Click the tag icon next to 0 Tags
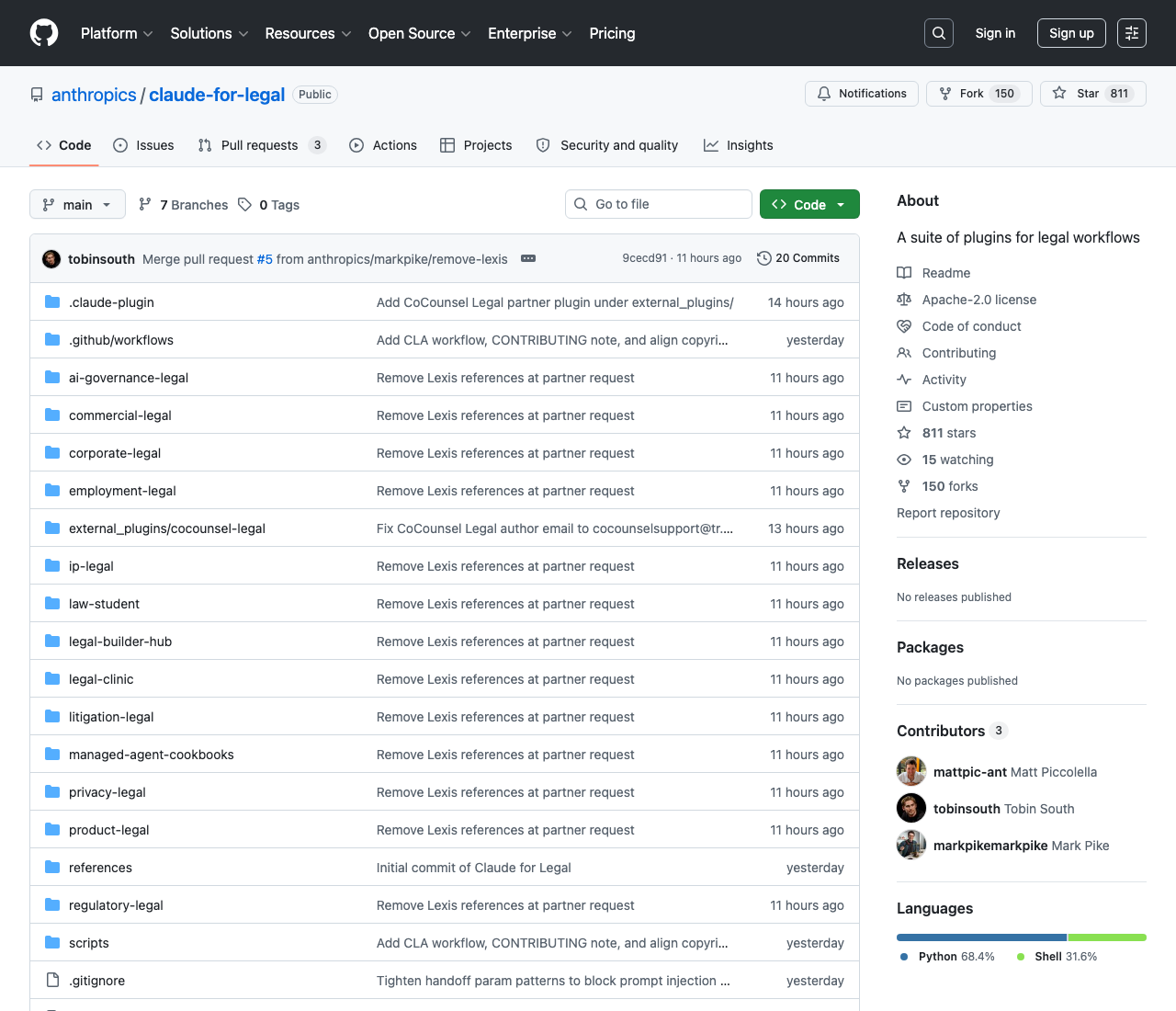The image size is (1176, 1011). coord(244,204)
